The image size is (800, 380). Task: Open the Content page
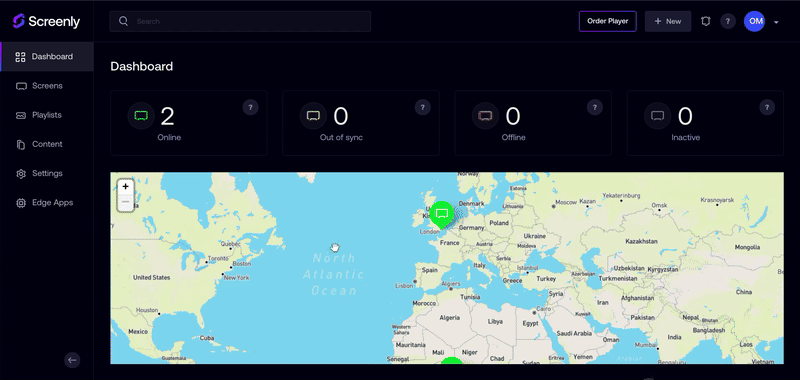47,144
